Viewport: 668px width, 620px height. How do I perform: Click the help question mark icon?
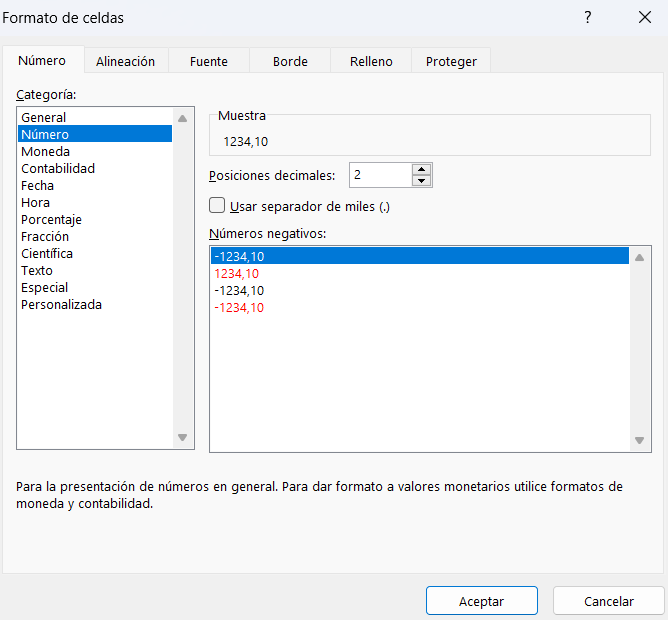tap(588, 17)
